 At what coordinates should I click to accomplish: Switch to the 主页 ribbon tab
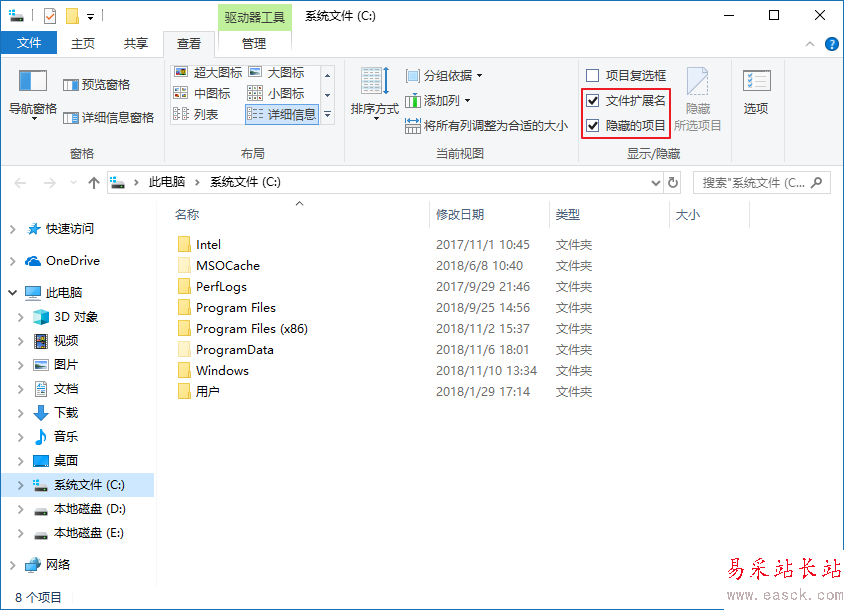(83, 44)
